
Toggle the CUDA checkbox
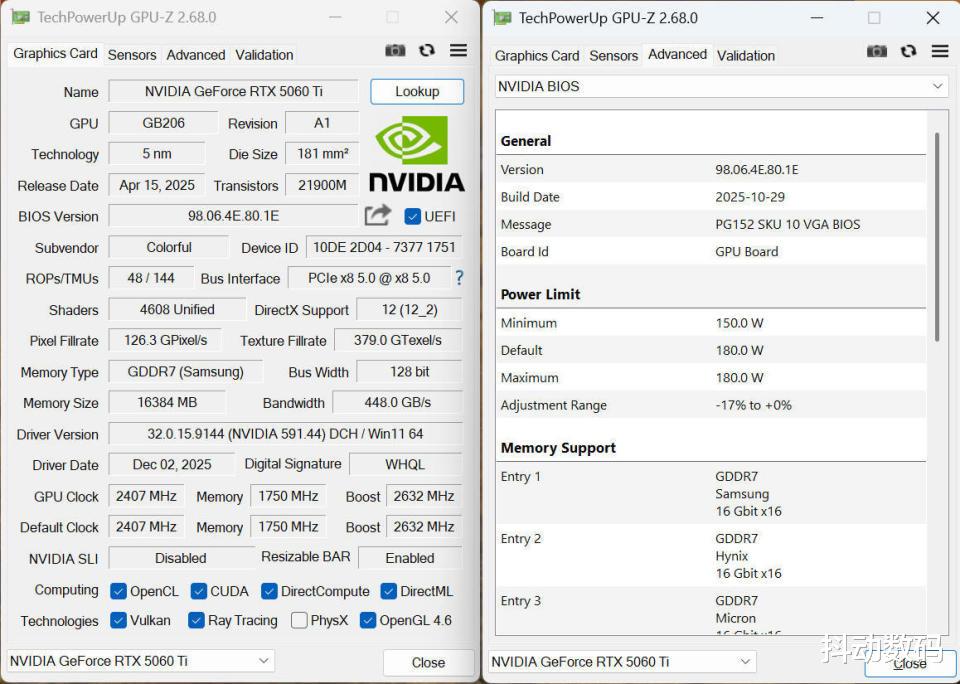point(198,591)
